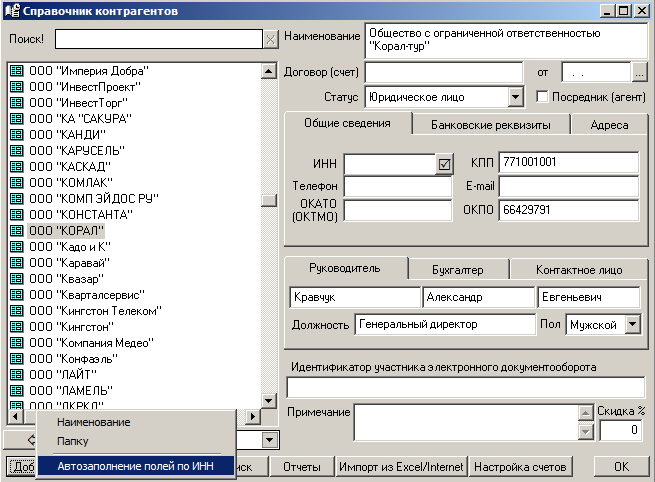
Task: Click into the Телефон input field
Action: [398, 186]
